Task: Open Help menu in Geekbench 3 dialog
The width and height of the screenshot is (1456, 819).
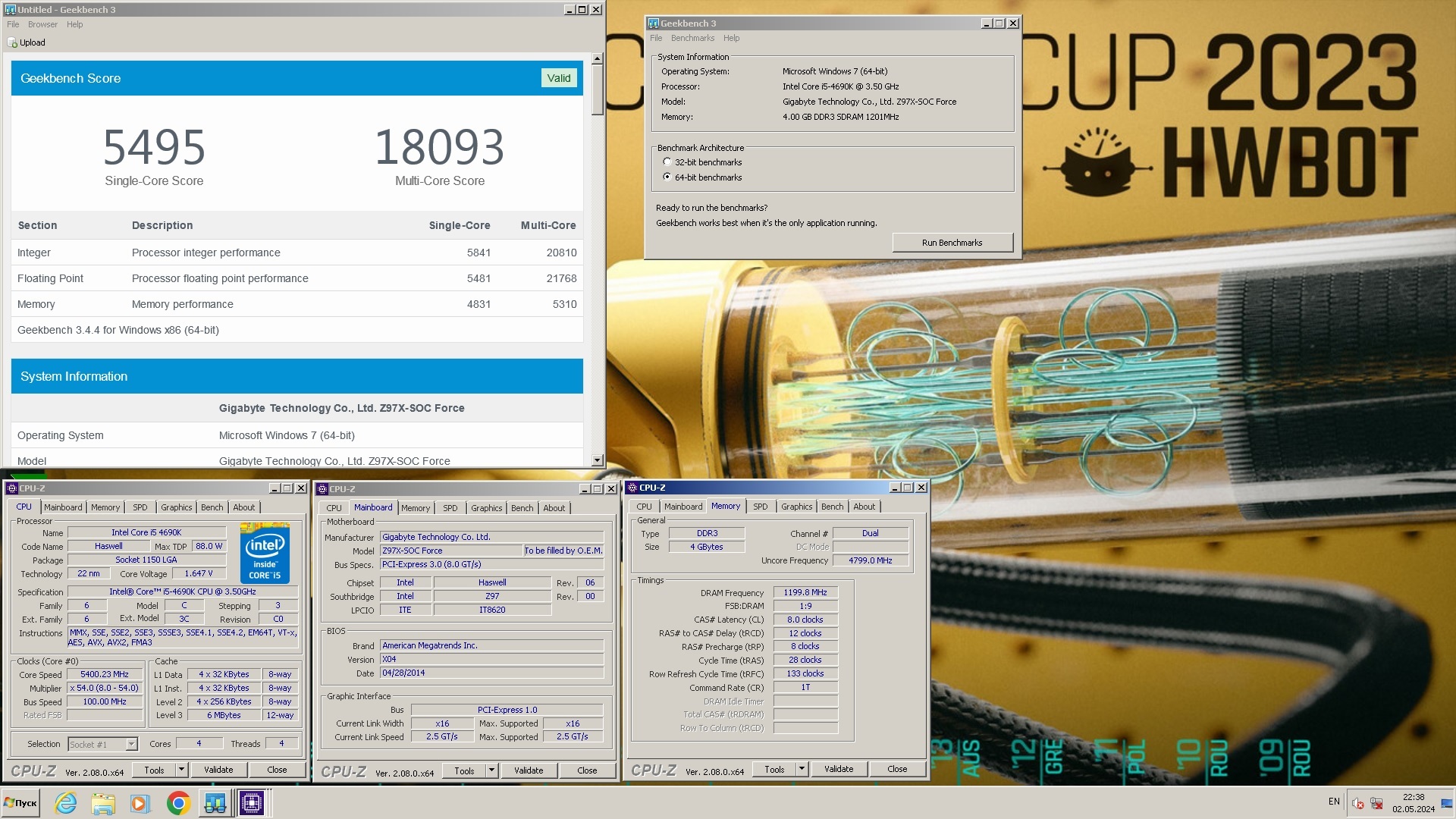Action: [x=731, y=38]
